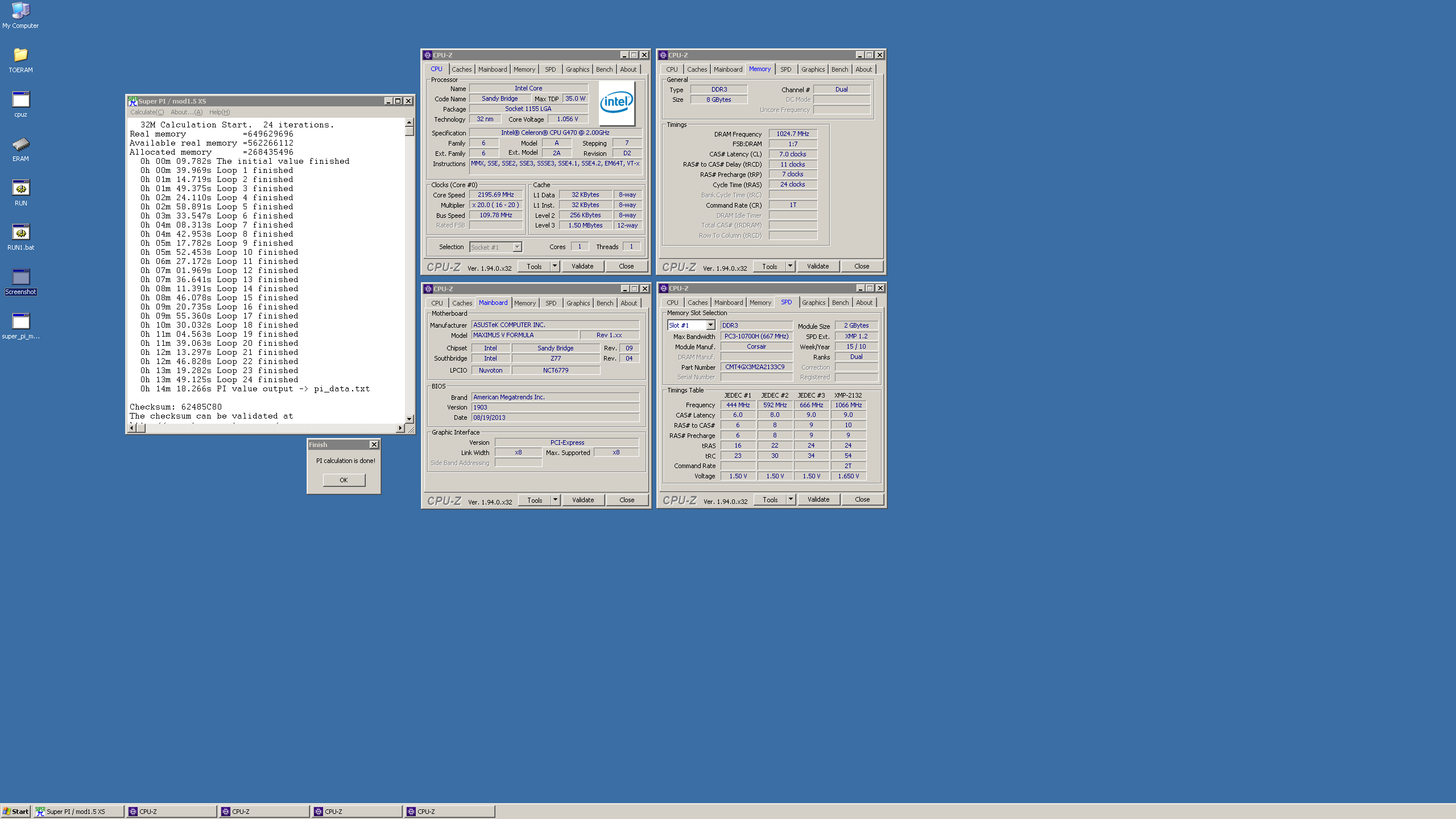Expand Tools dropdown arrow in the CPU-Z Memory tab window

(x=790, y=266)
